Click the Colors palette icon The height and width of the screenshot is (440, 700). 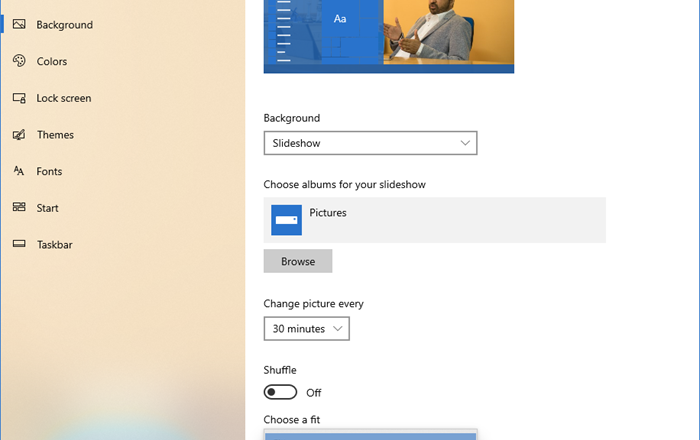click(19, 61)
